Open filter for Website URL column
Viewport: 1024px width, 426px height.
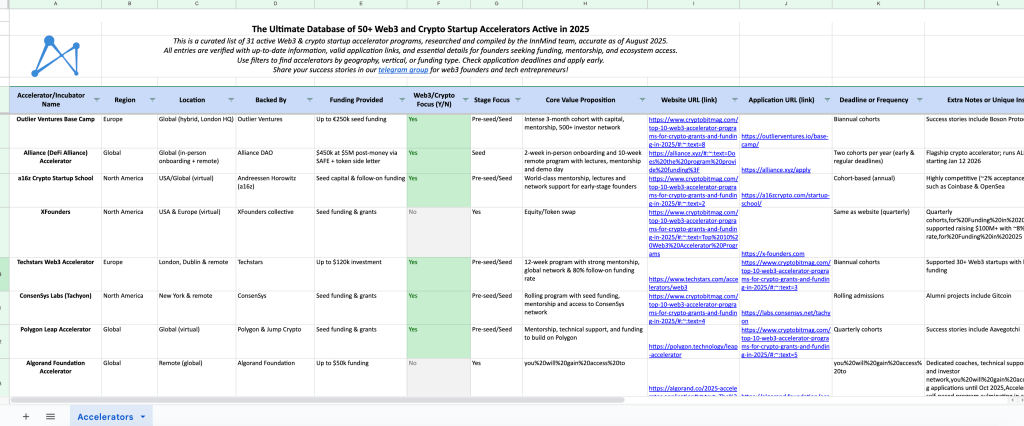(735, 100)
